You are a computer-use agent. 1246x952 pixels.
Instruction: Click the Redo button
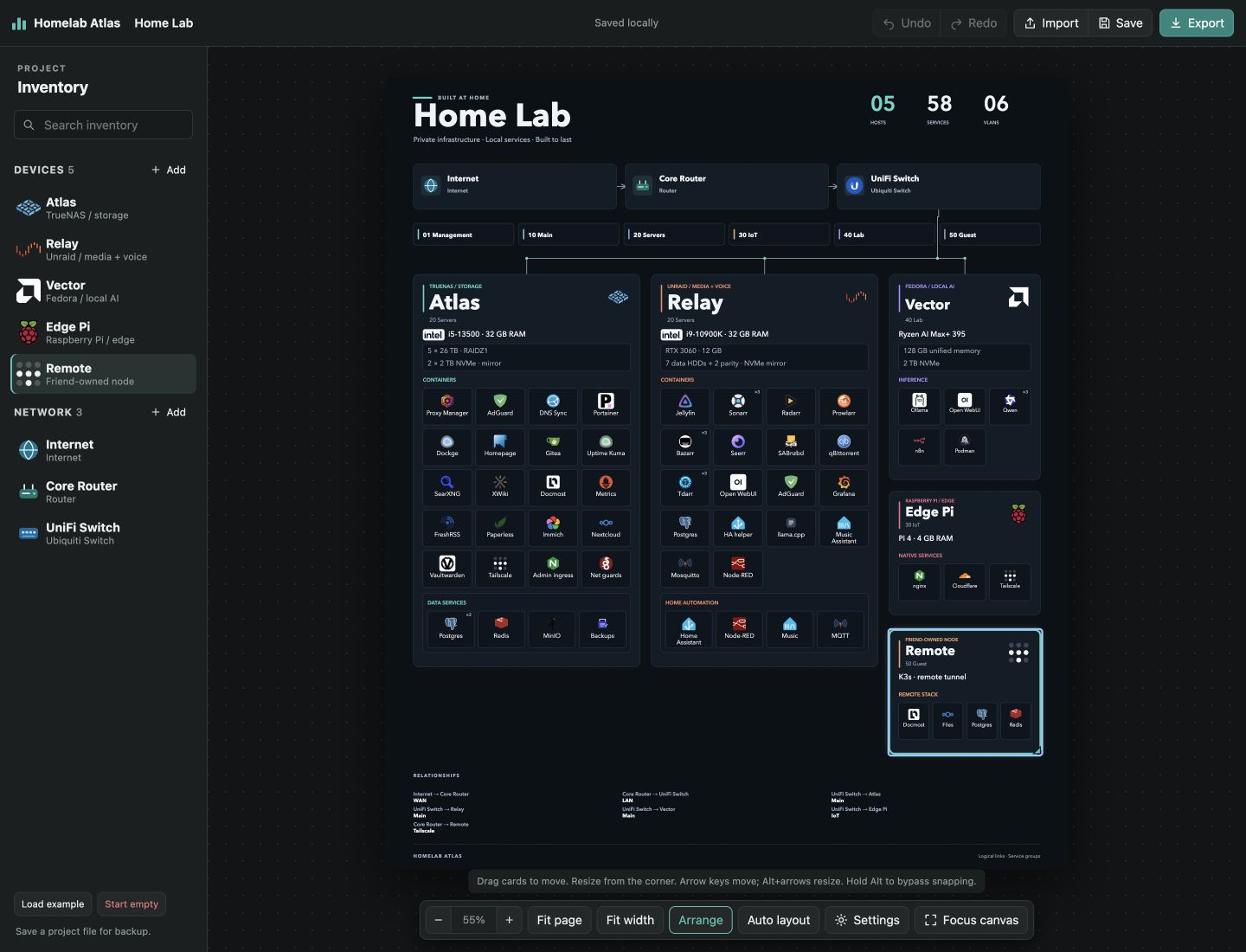click(973, 23)
